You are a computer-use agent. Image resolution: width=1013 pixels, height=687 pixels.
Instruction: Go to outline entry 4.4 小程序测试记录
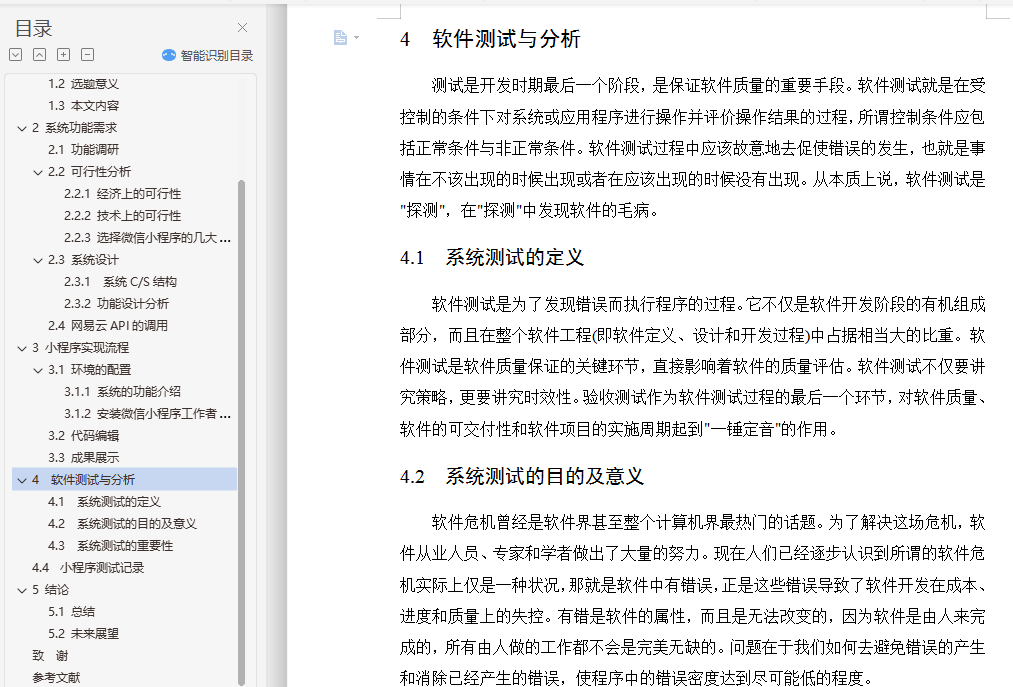88,567
